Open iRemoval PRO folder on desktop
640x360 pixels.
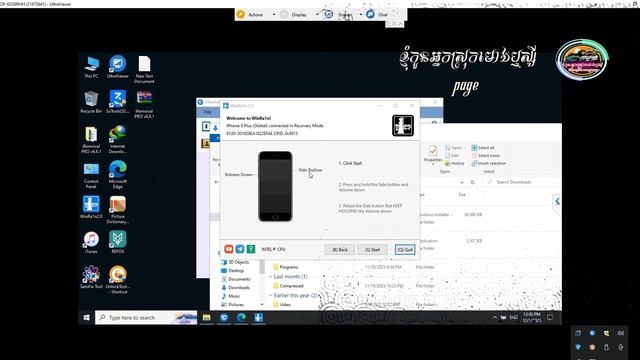(91, 140)
